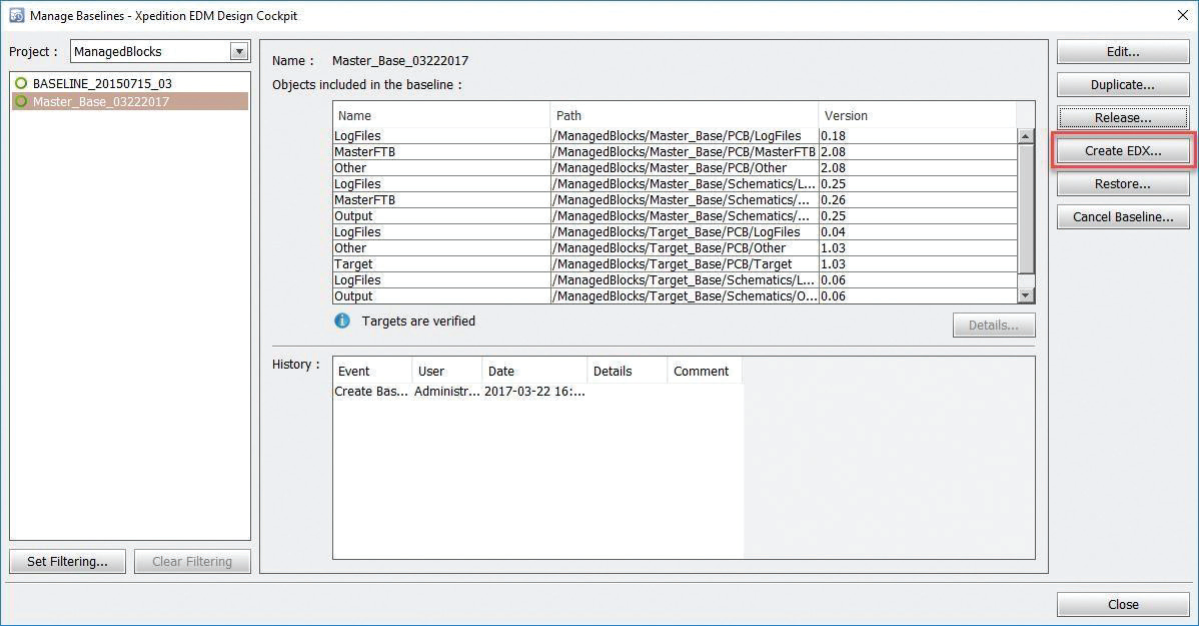
Task: Click the Date column header in History
Action: pos(534,371)
